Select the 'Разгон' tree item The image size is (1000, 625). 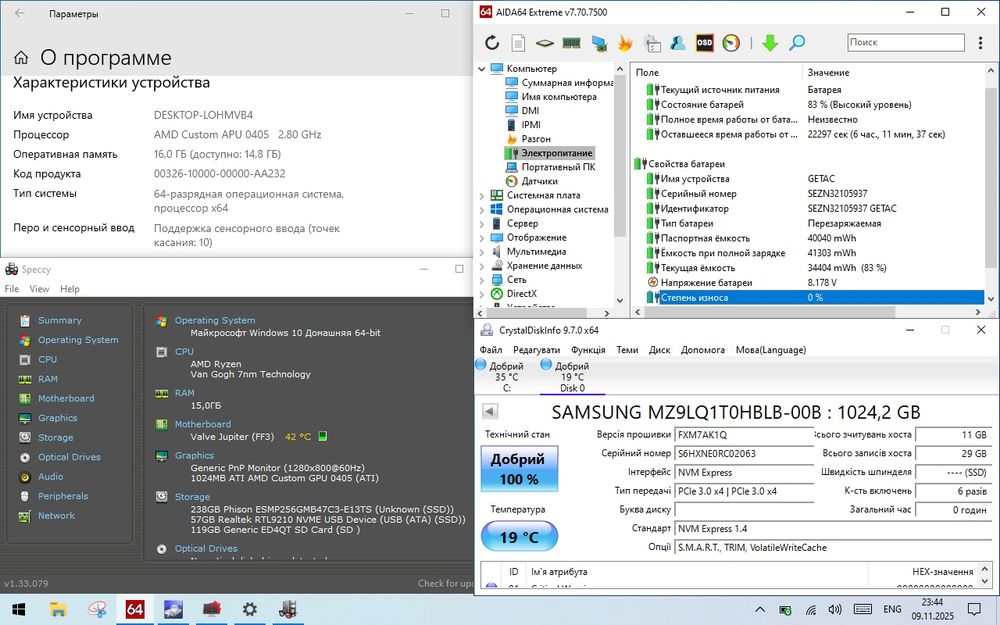[x=528, y=139]
